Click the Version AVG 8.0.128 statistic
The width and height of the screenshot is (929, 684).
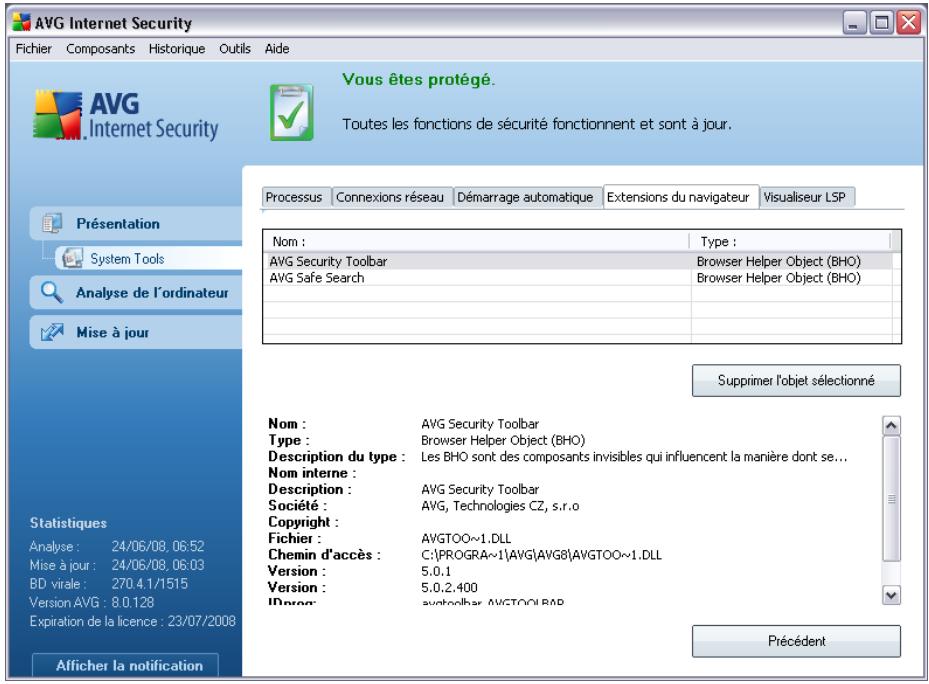[x=92, y=602]
